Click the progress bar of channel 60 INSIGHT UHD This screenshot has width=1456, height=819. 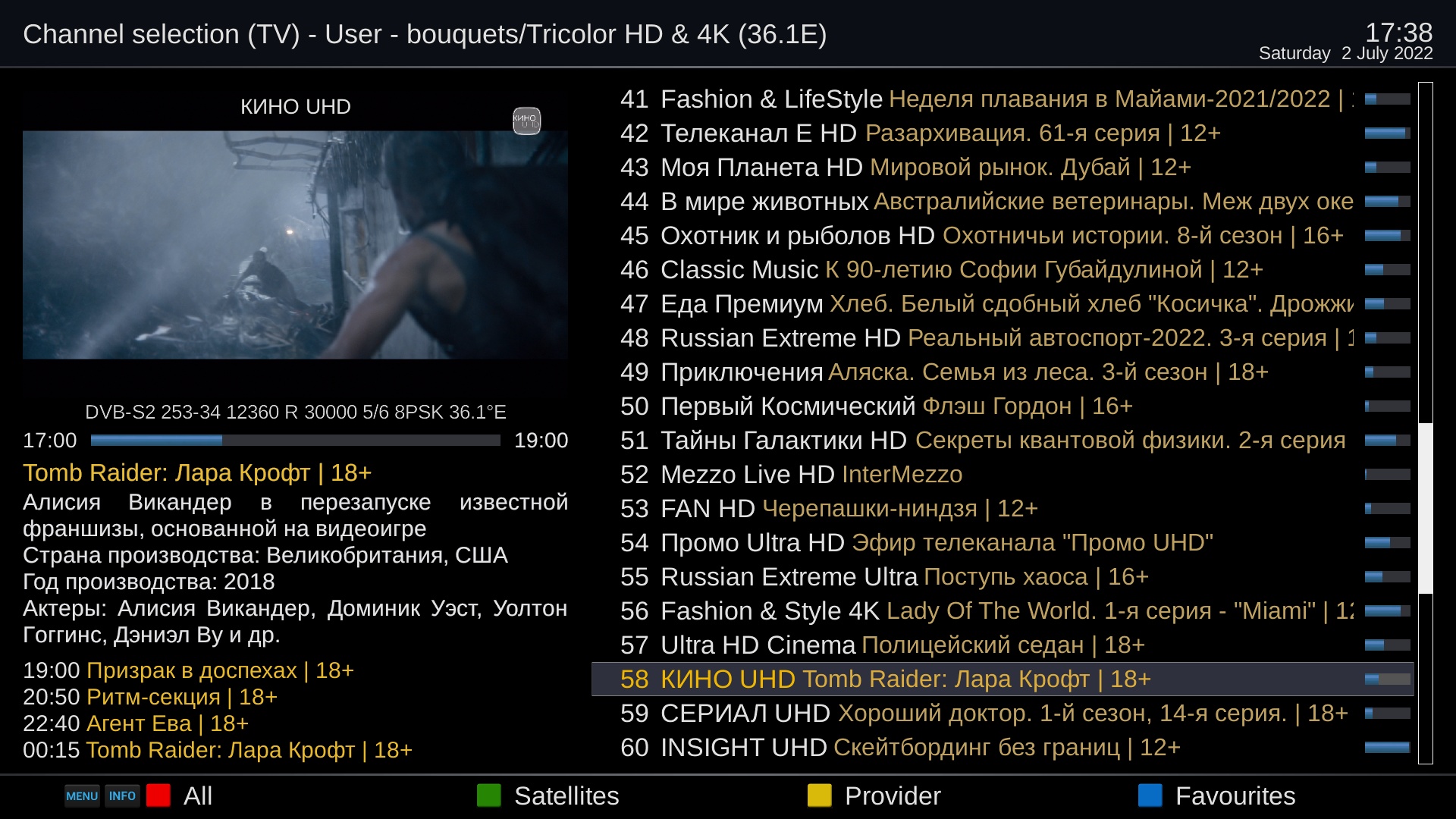point(1388,747)
